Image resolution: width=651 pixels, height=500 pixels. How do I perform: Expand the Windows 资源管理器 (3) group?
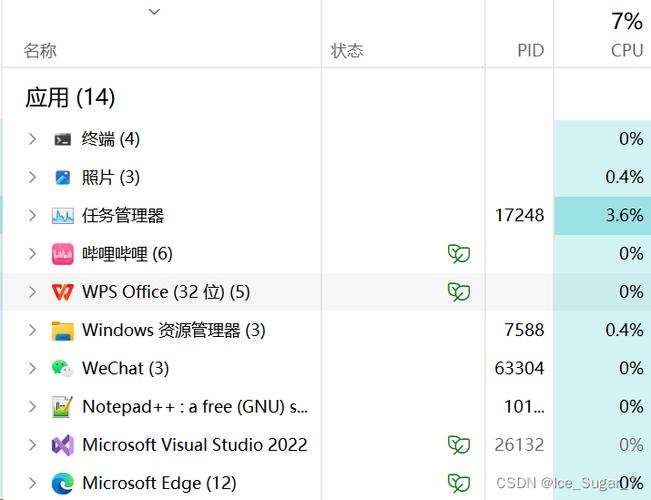point(32,330)
